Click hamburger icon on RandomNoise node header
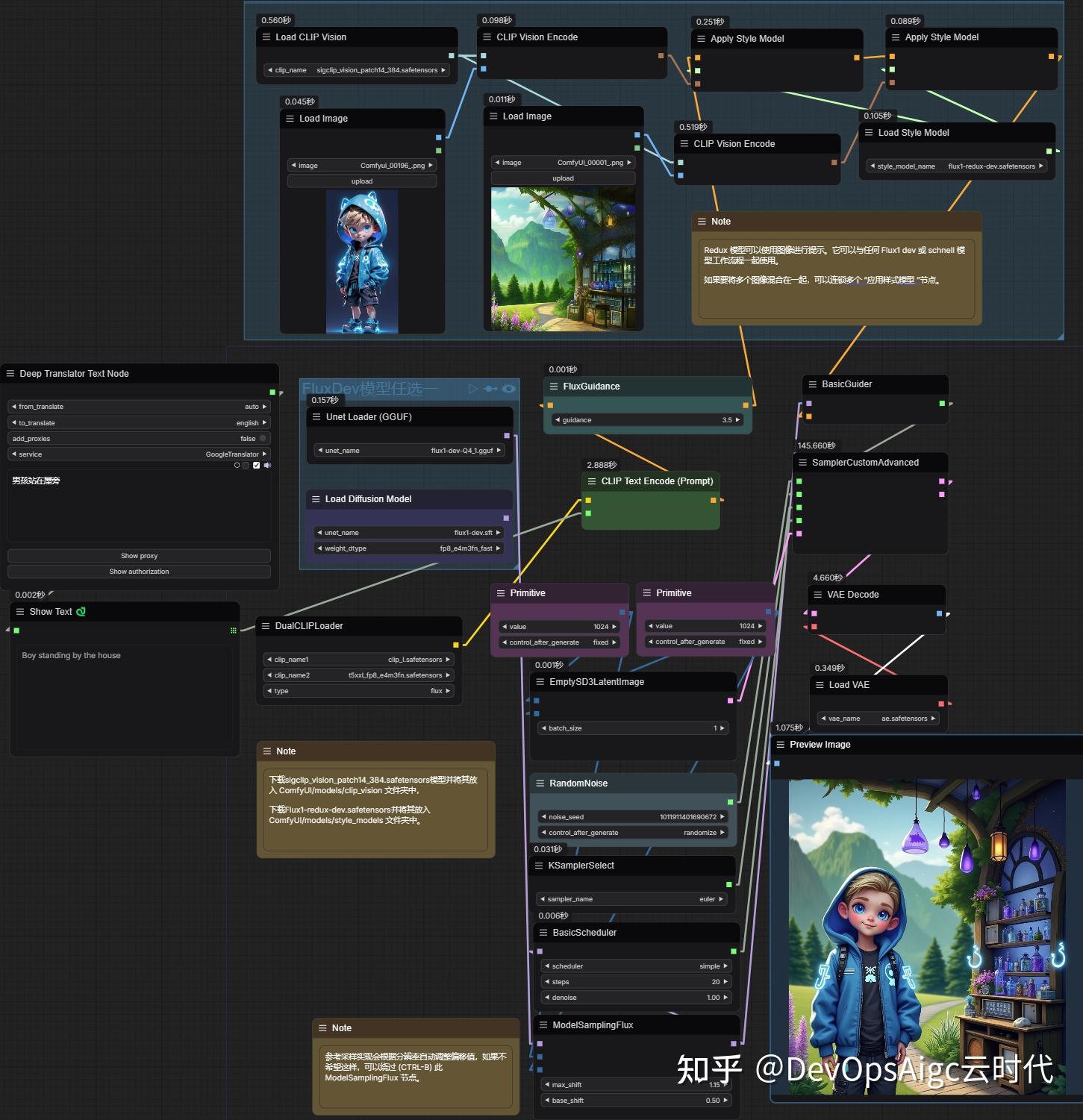 (540, 783)
